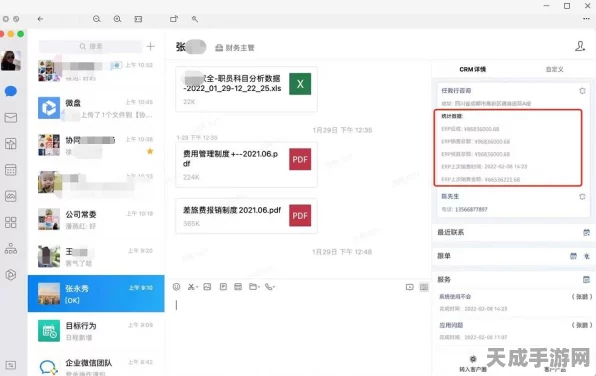
Task: Go back with the viewer's left arrow
Action: 40,19
